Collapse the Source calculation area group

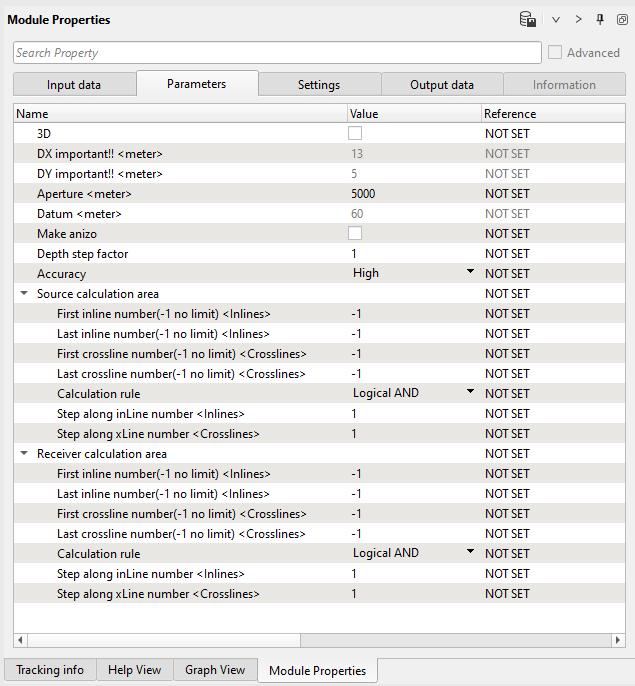tap(24, 294)
